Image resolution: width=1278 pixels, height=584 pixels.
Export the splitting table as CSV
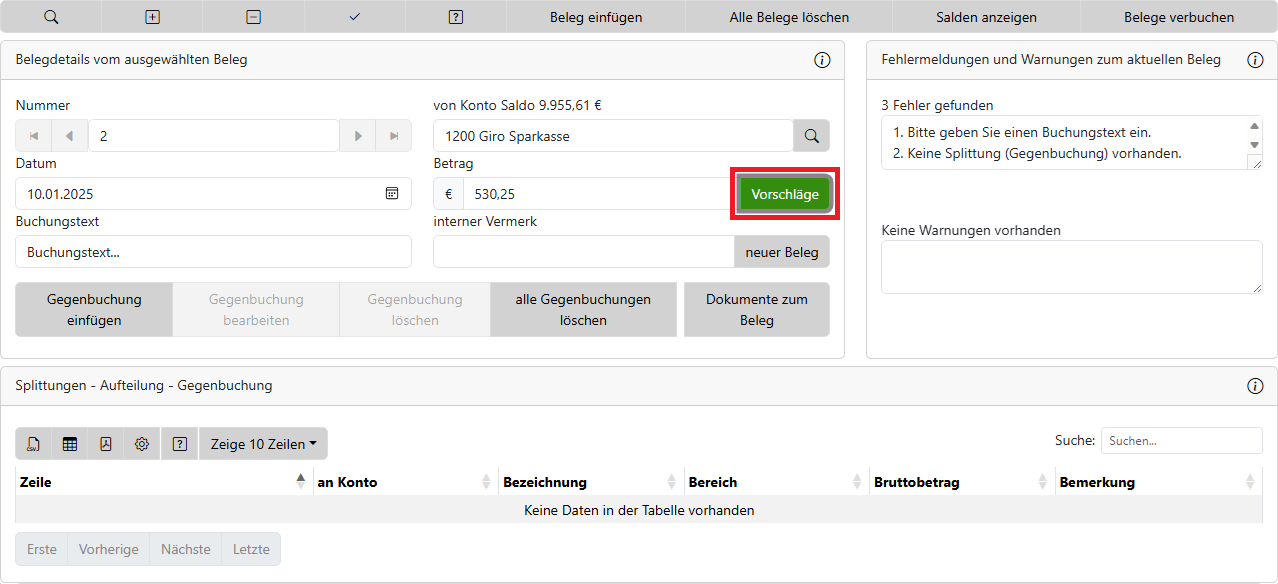[34, 444]
